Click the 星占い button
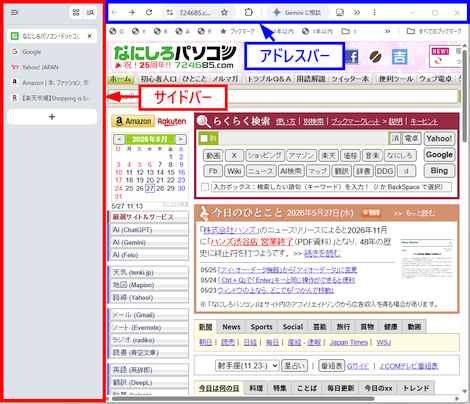 pos(294,366)
